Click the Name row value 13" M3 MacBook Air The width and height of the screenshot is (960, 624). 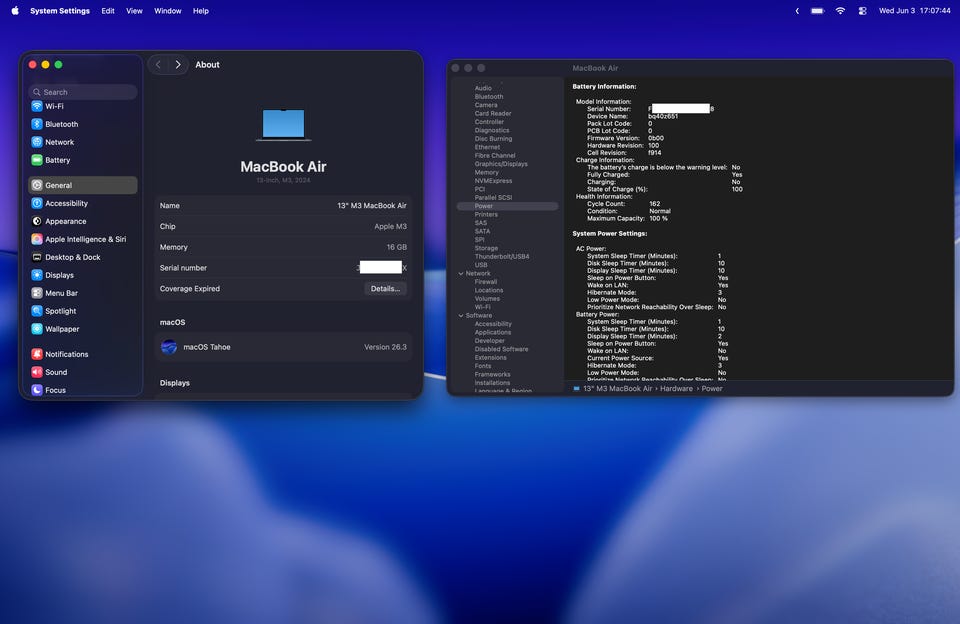click(372, 206)
